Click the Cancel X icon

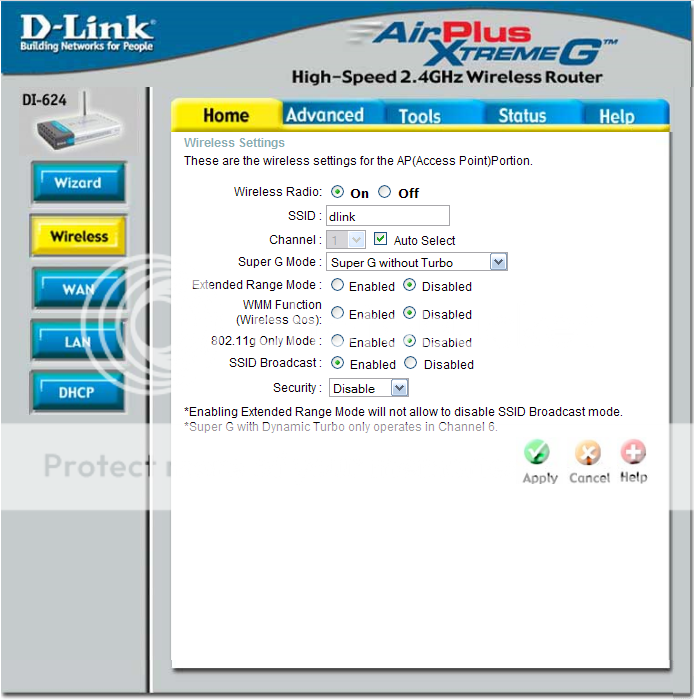(588, 453)
